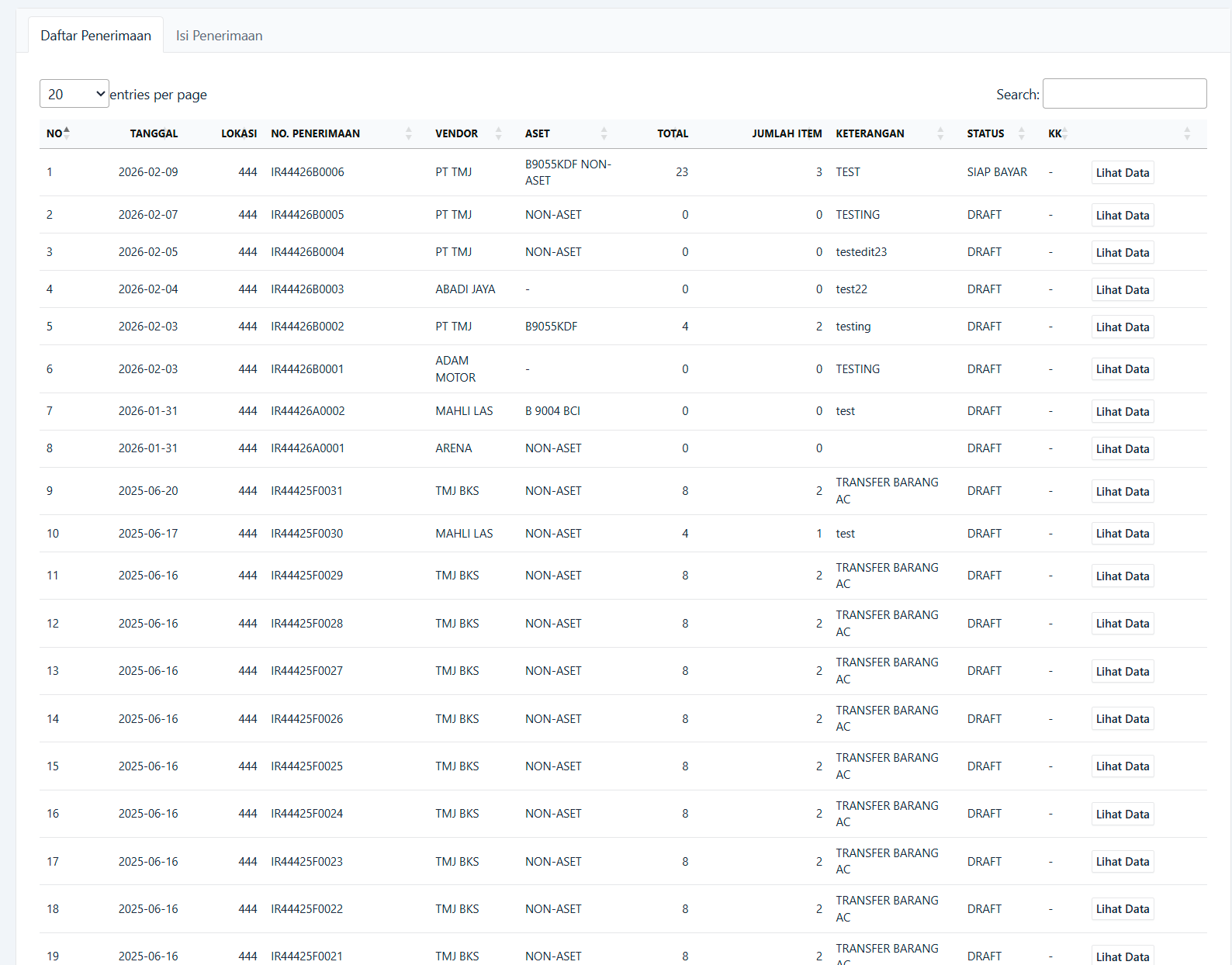Click sort arrows beside NO. PENERIMAAN header
1232x965 pixels.
click(x=408, y=133)
